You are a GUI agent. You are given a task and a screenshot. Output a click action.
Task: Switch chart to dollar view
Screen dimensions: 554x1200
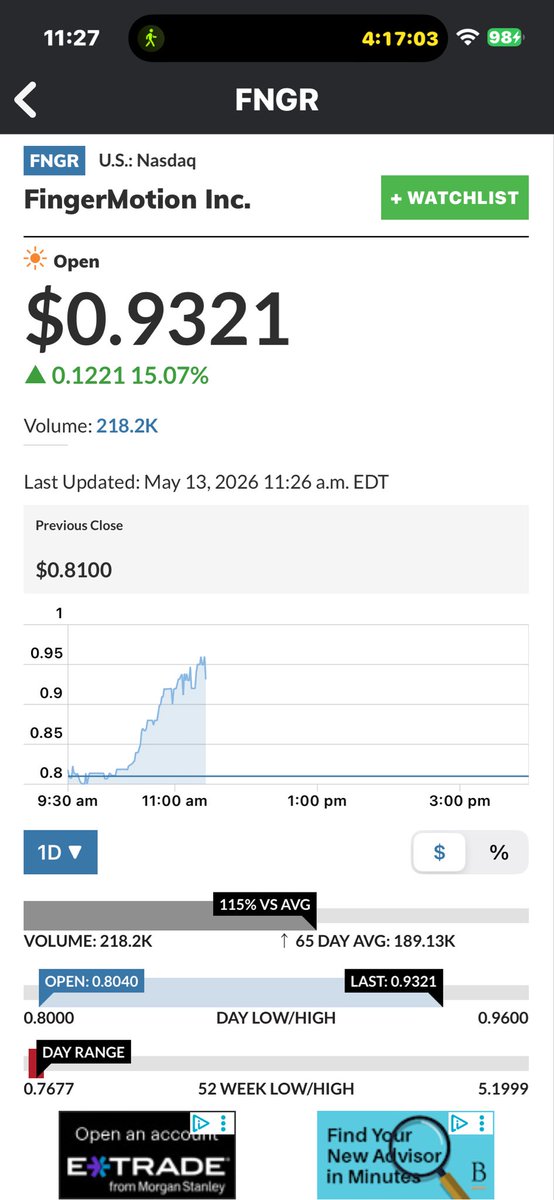[440, 853]
